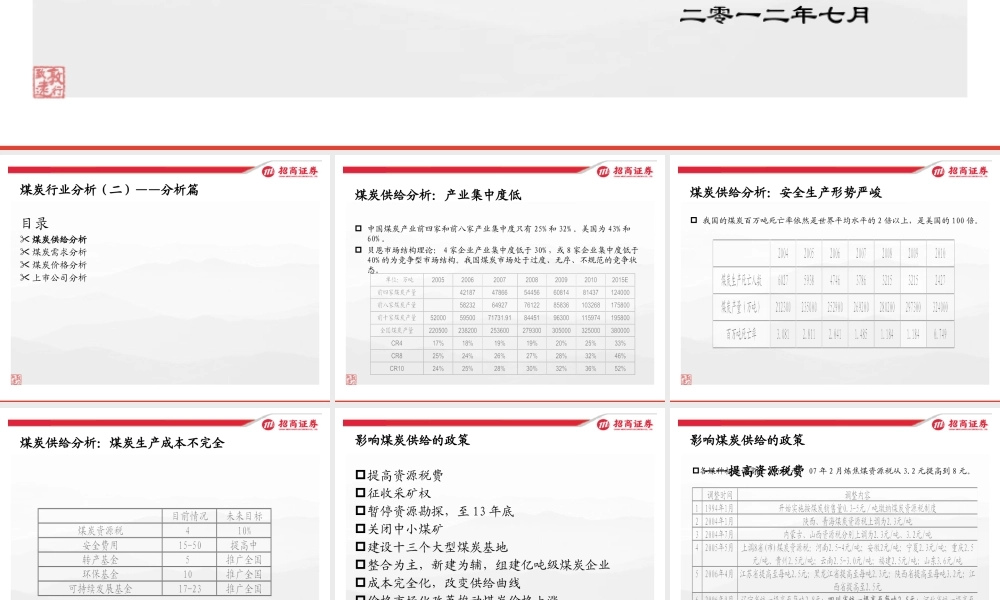Click the 环保基金 row in cost table
Screen dimensions: 1000x600
click(x=155, y=574)
